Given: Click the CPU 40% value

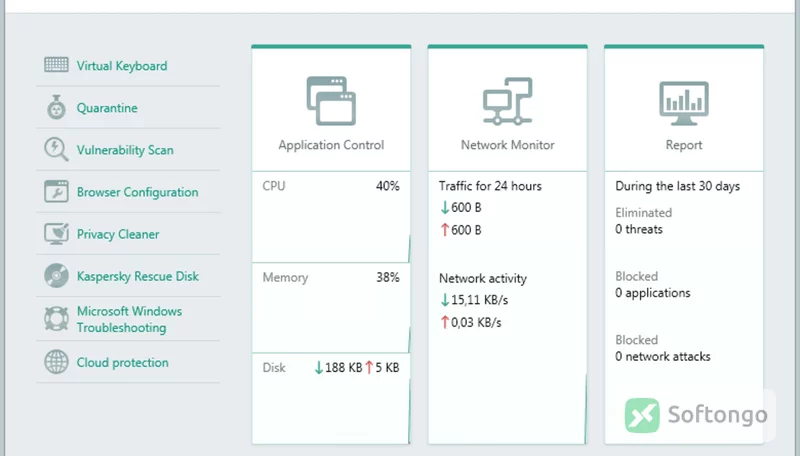Looking at the screenshot, I should click(388, 186).
